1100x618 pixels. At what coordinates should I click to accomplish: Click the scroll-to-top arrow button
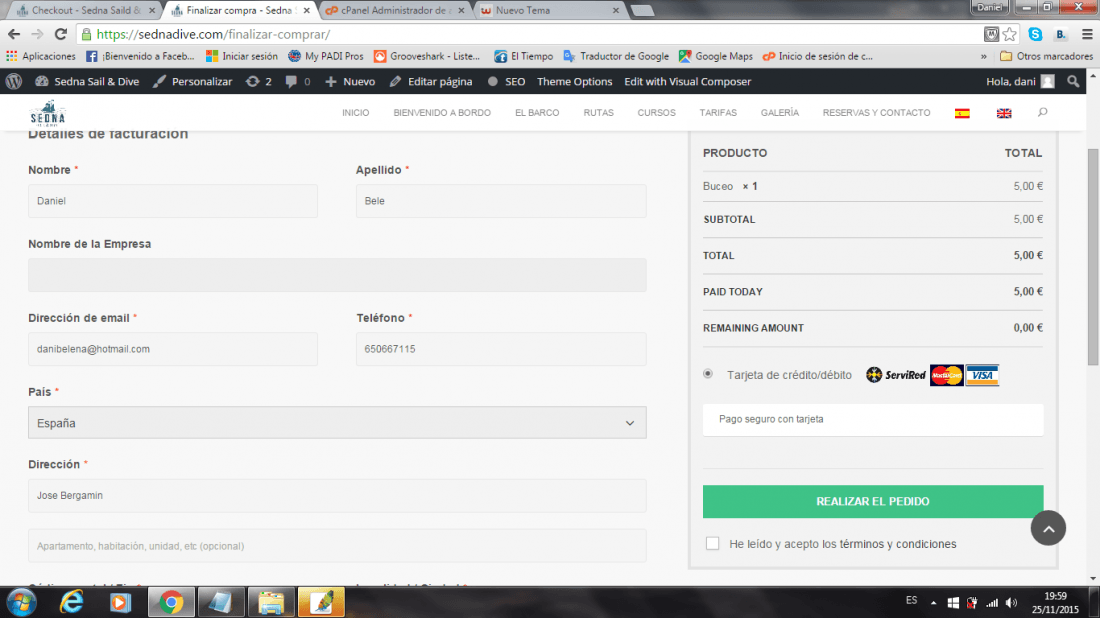point(1048,528)
